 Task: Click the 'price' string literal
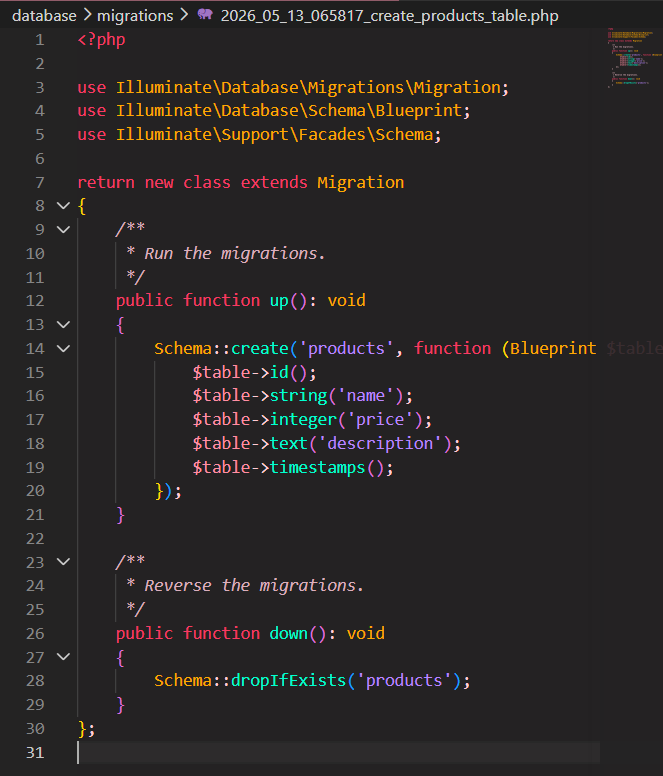coord(380,420)
